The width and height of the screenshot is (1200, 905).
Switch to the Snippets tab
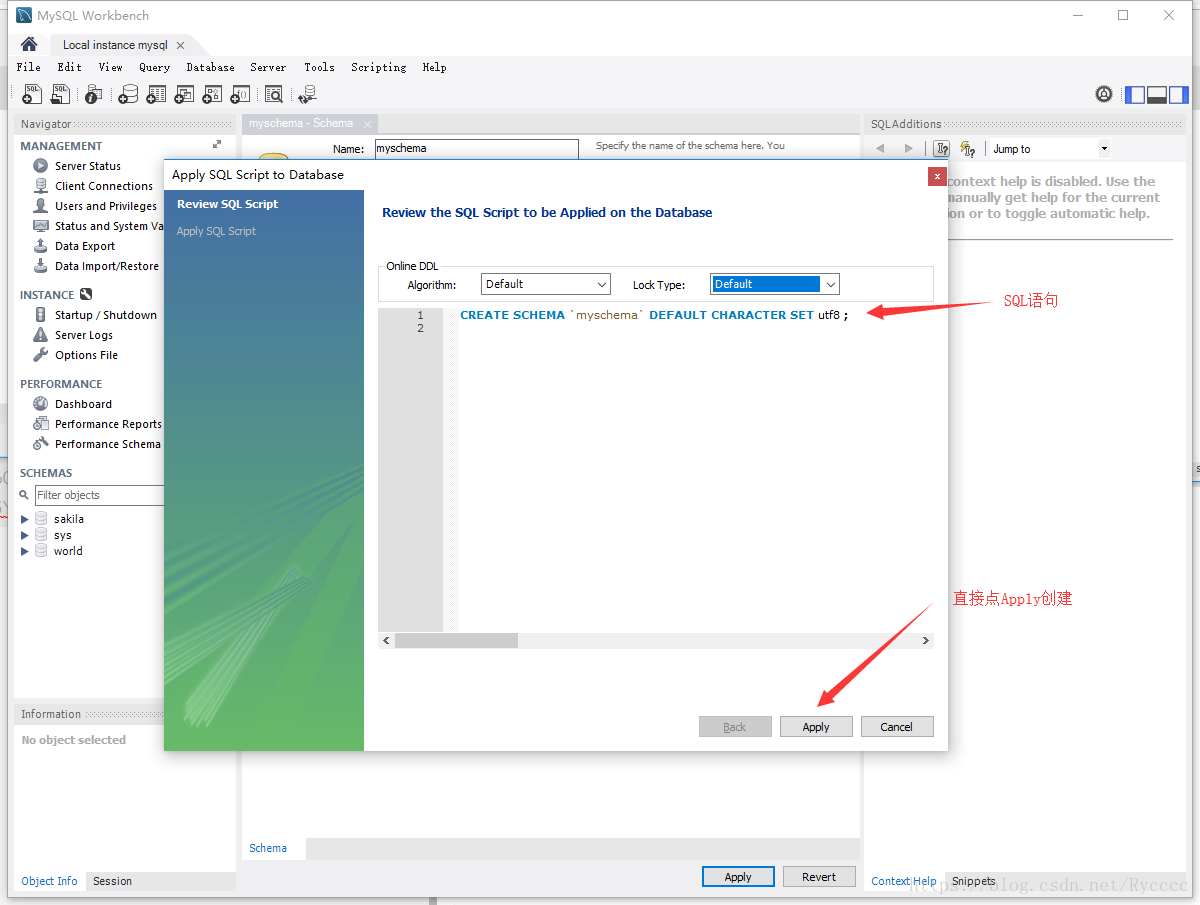point(973,881)
